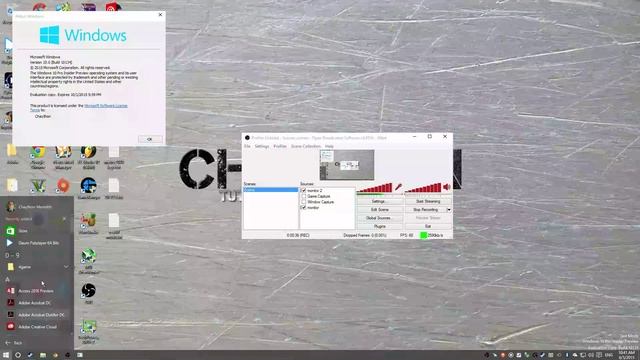Open Access 2016 Preview in Start menu
The width and height of the screenshot is (640, 360).
tap(37, 291)
